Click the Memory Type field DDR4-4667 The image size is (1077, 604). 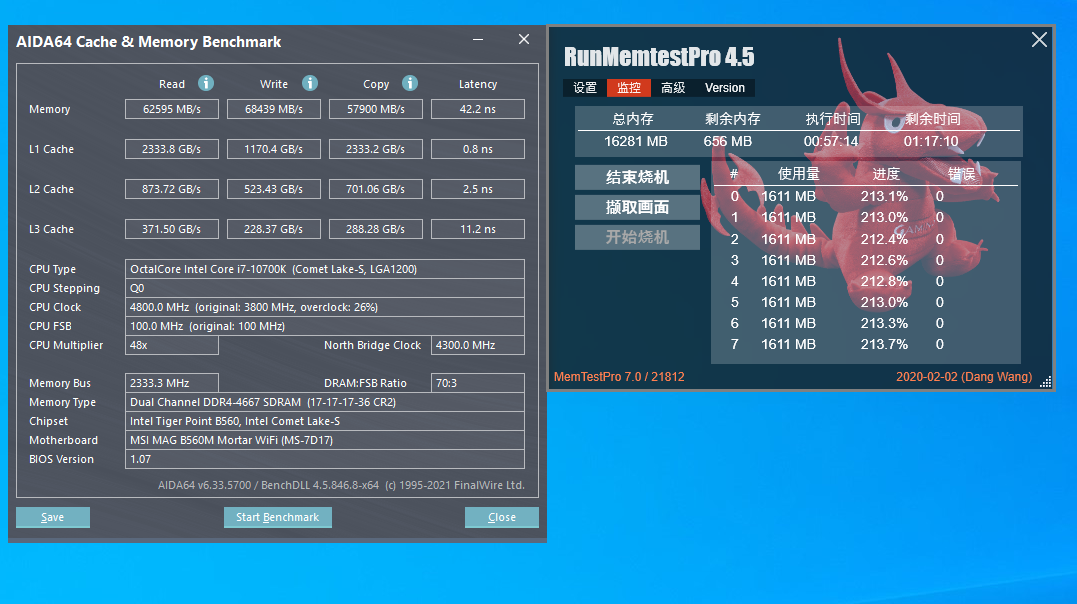pos(325,402)
